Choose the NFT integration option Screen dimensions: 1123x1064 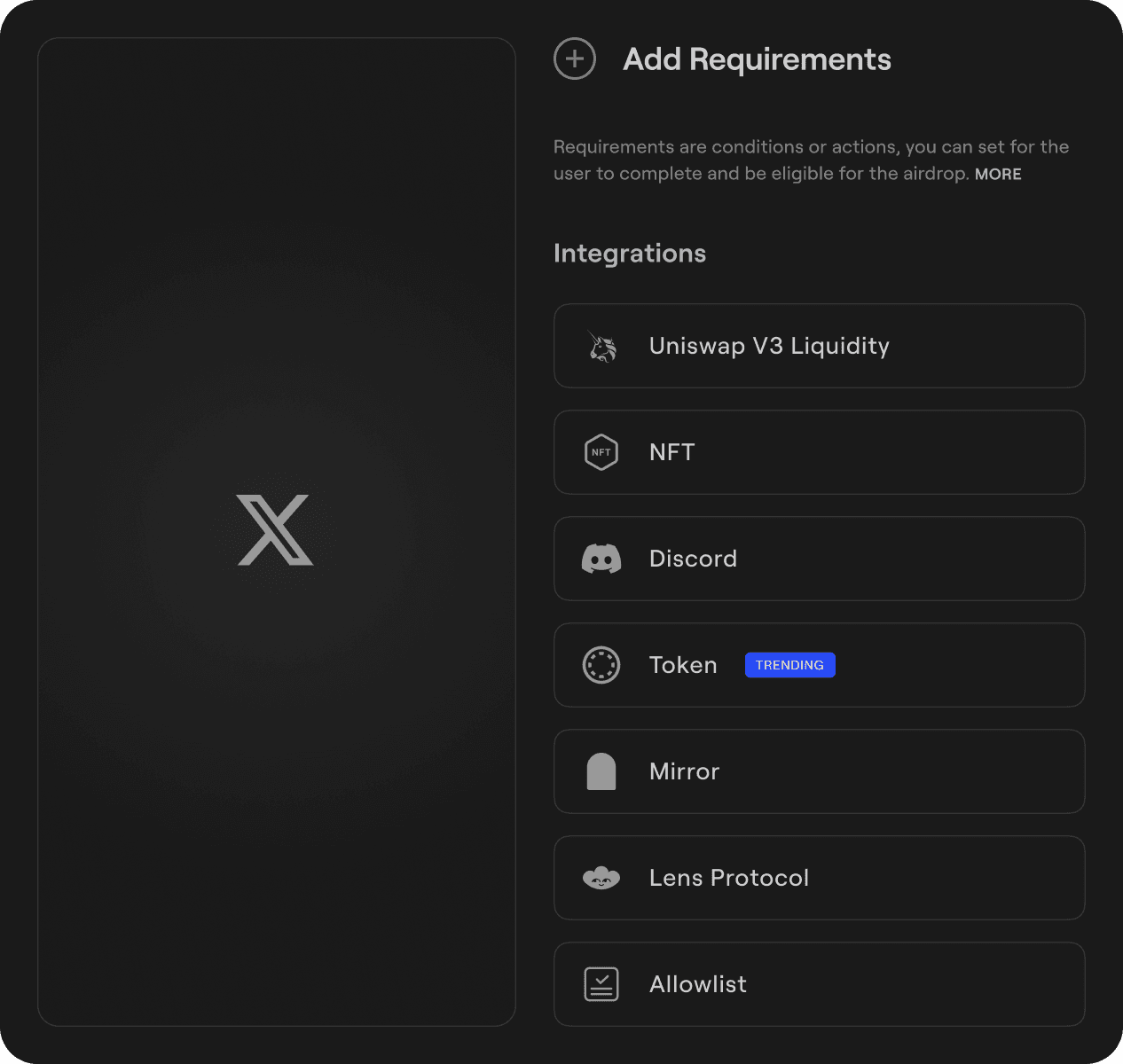click(x=820, y=452)
